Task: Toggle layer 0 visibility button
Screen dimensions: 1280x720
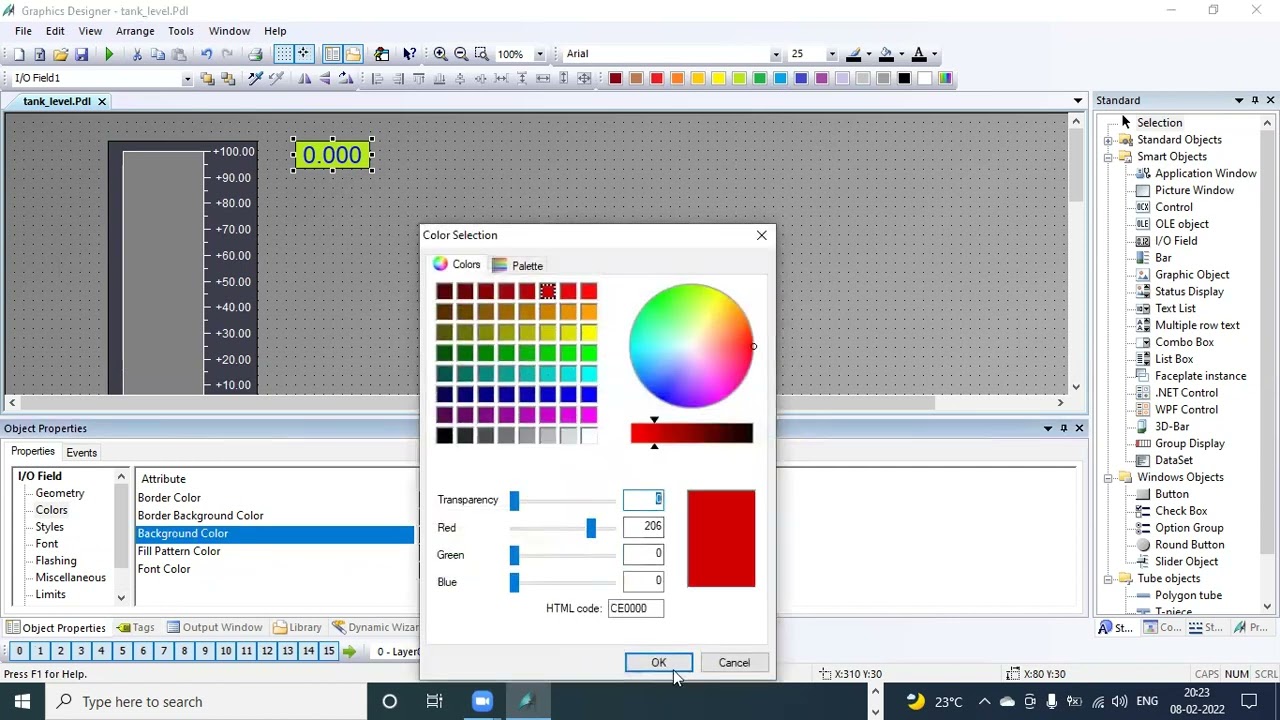Action: pos(19,652)
